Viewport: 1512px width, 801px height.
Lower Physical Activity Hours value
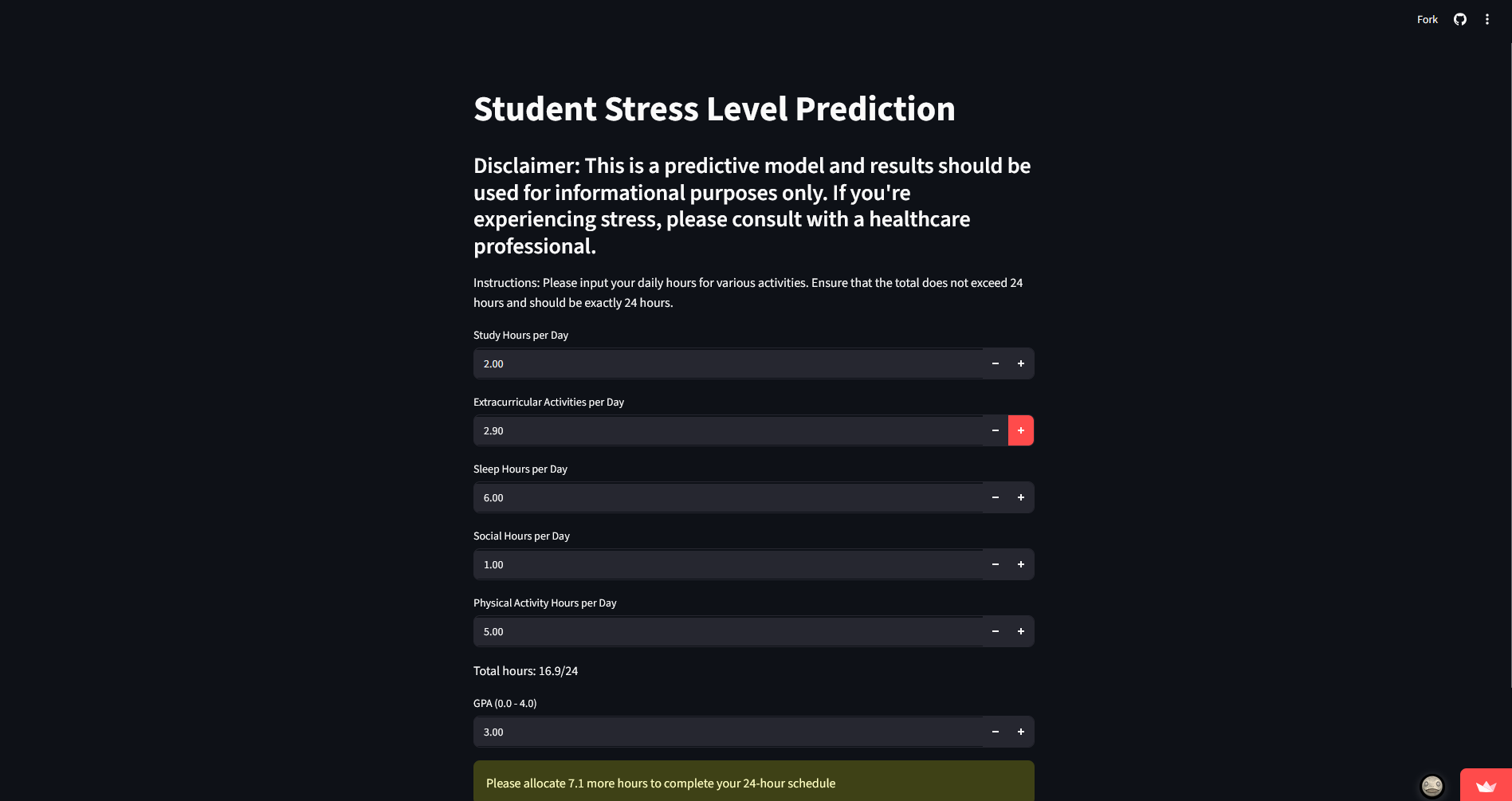point(996,631)
